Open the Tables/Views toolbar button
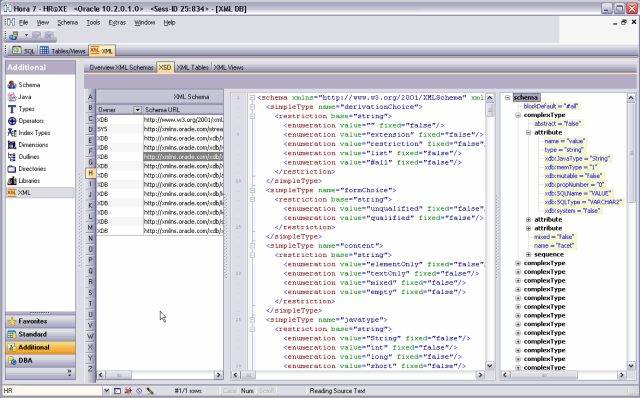The width and height of the screenshot is (640, 398). coord(62,51)
